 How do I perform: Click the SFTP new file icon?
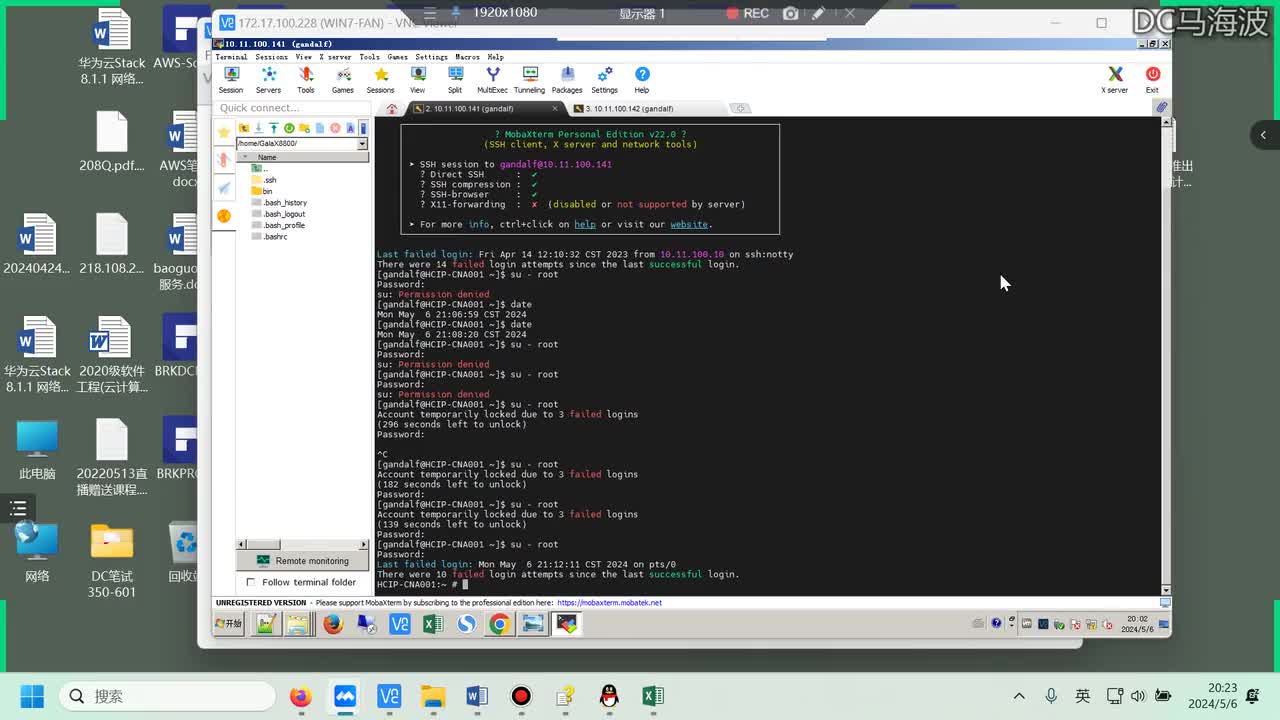(x=320, y=128)
